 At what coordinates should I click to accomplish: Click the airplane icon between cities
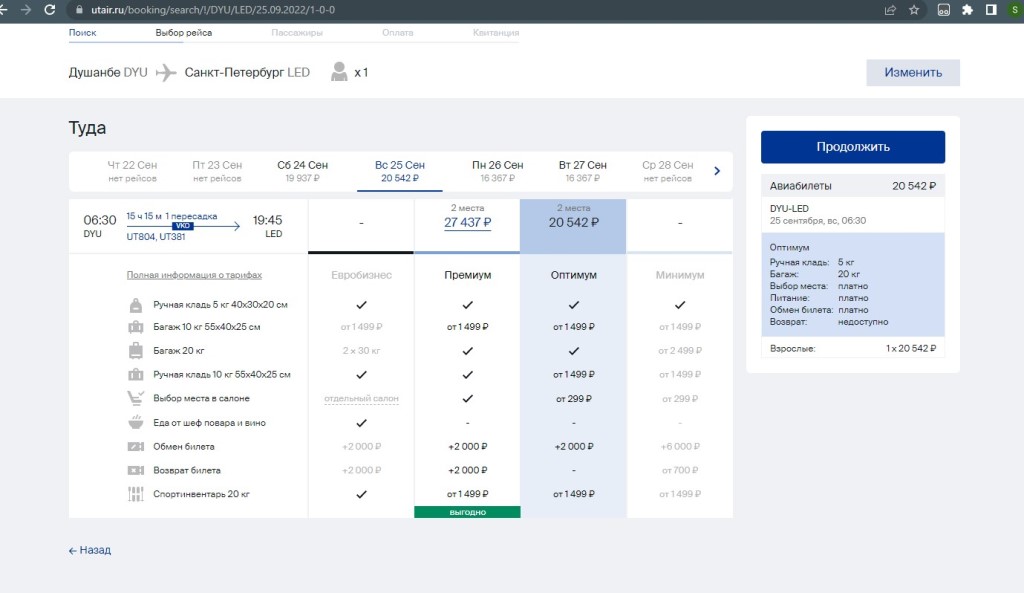[166, 73]
